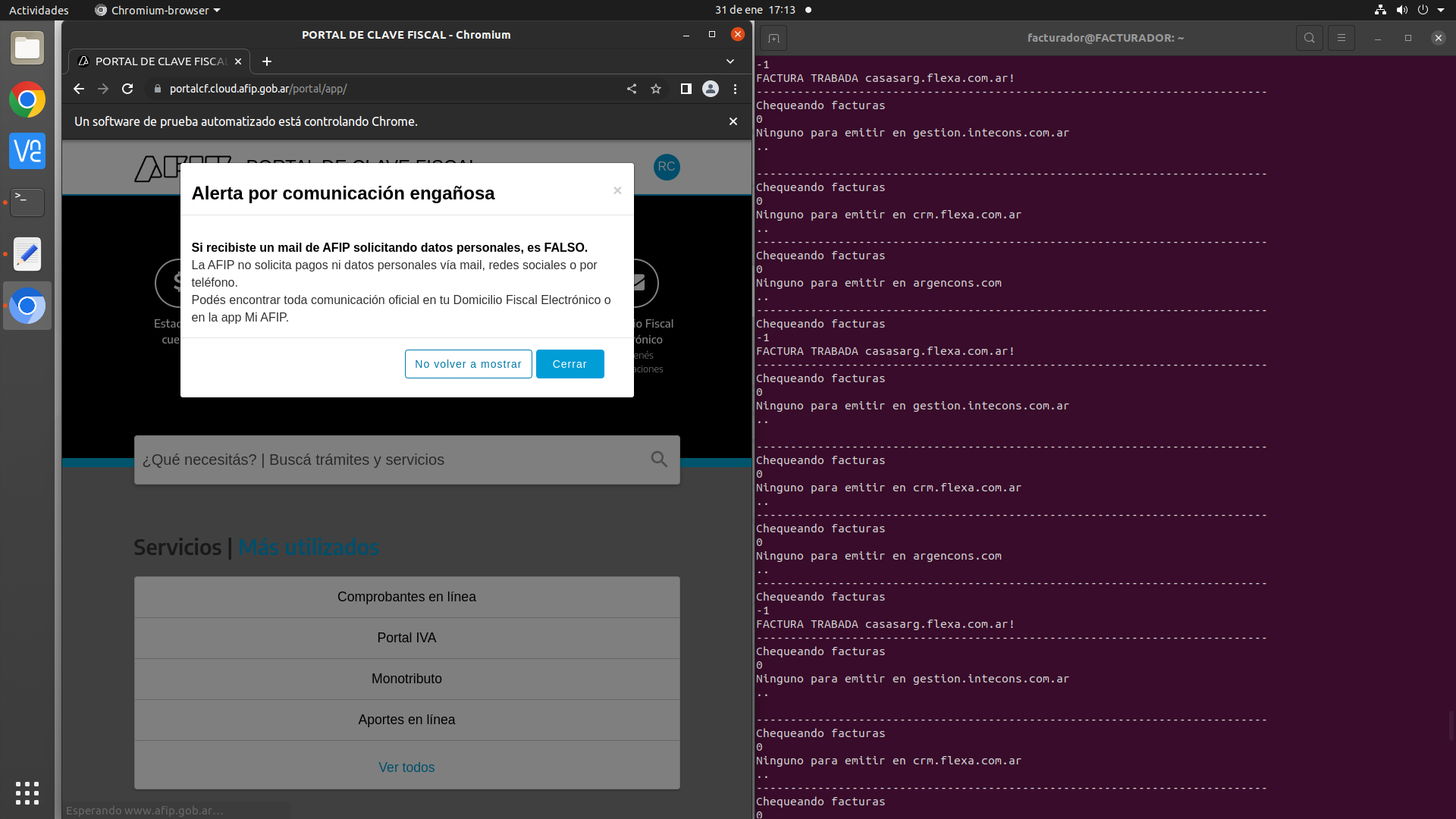The height and width of the screenshot is (819, 1456).
Task: Expand the system menu arrow
Action: pyautogui.click(x=1441, y=10)
